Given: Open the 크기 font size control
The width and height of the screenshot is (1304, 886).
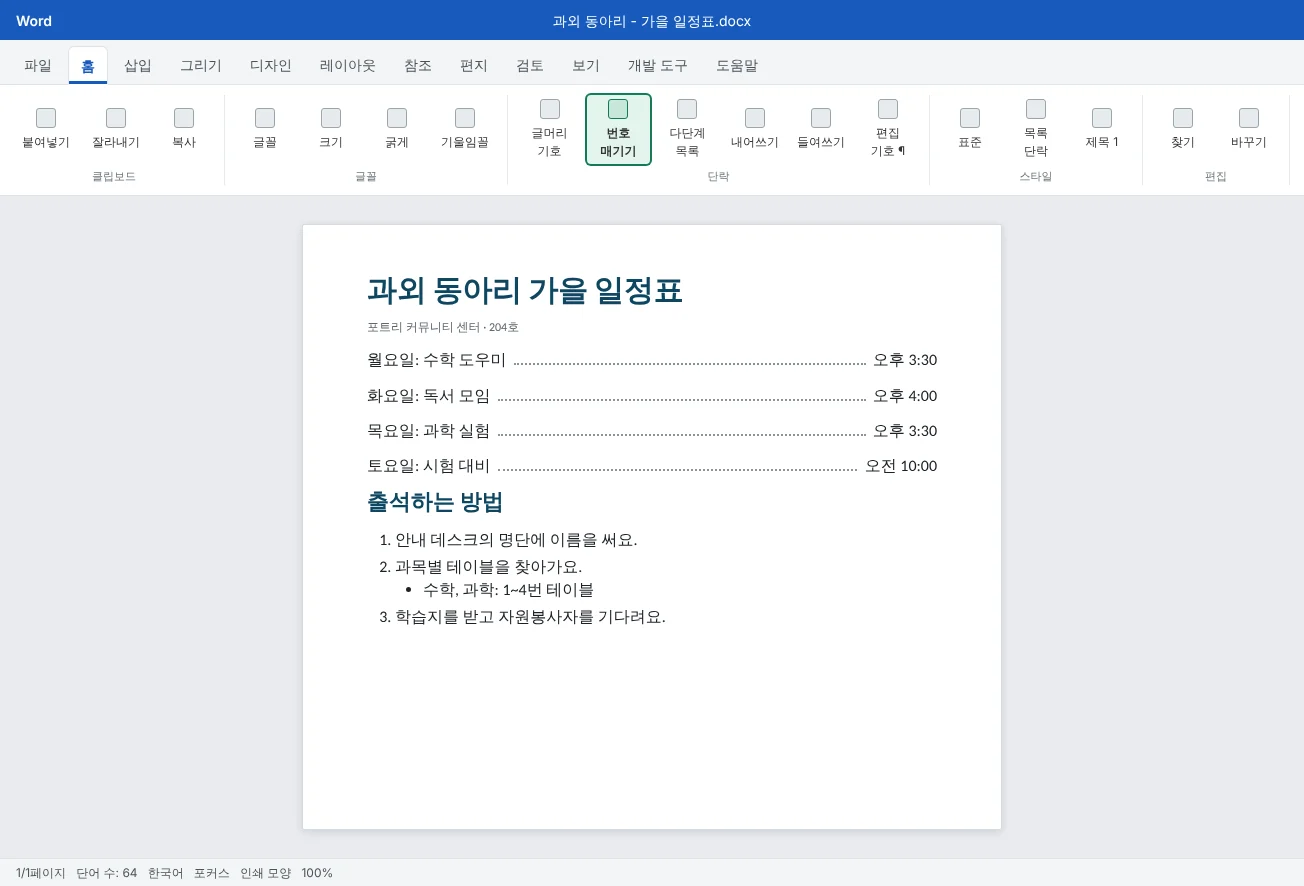Looking at the screenshot, I should (331, 129).
